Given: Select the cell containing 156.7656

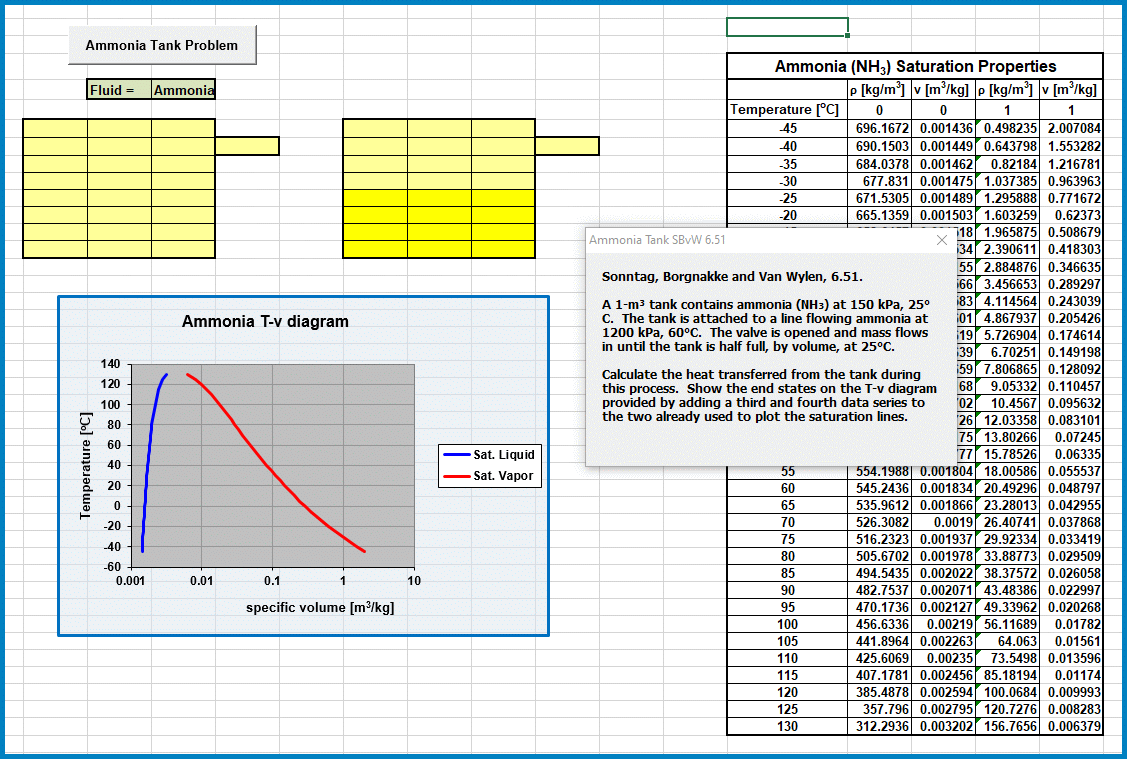Looking at the screenshot, I should pyautogui.click(x=1006, y=726).
